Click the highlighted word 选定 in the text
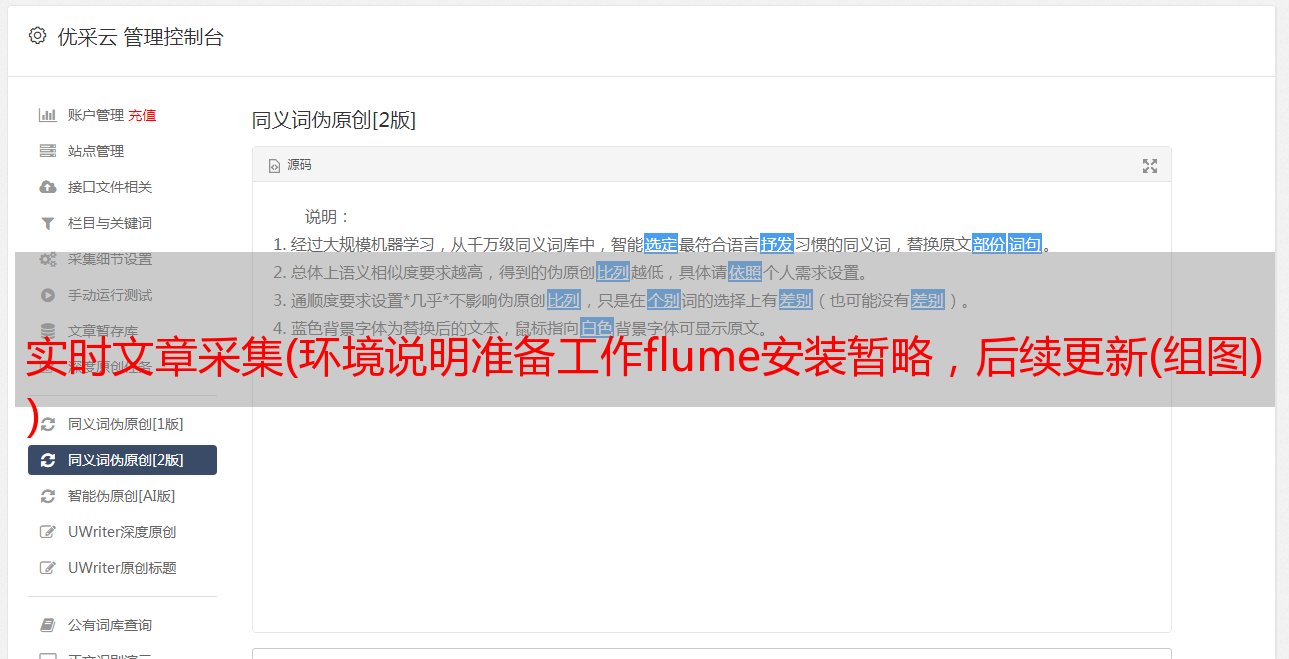This screenshot has height=659, width=1289. pyautogui.click(x=661, y=244)
